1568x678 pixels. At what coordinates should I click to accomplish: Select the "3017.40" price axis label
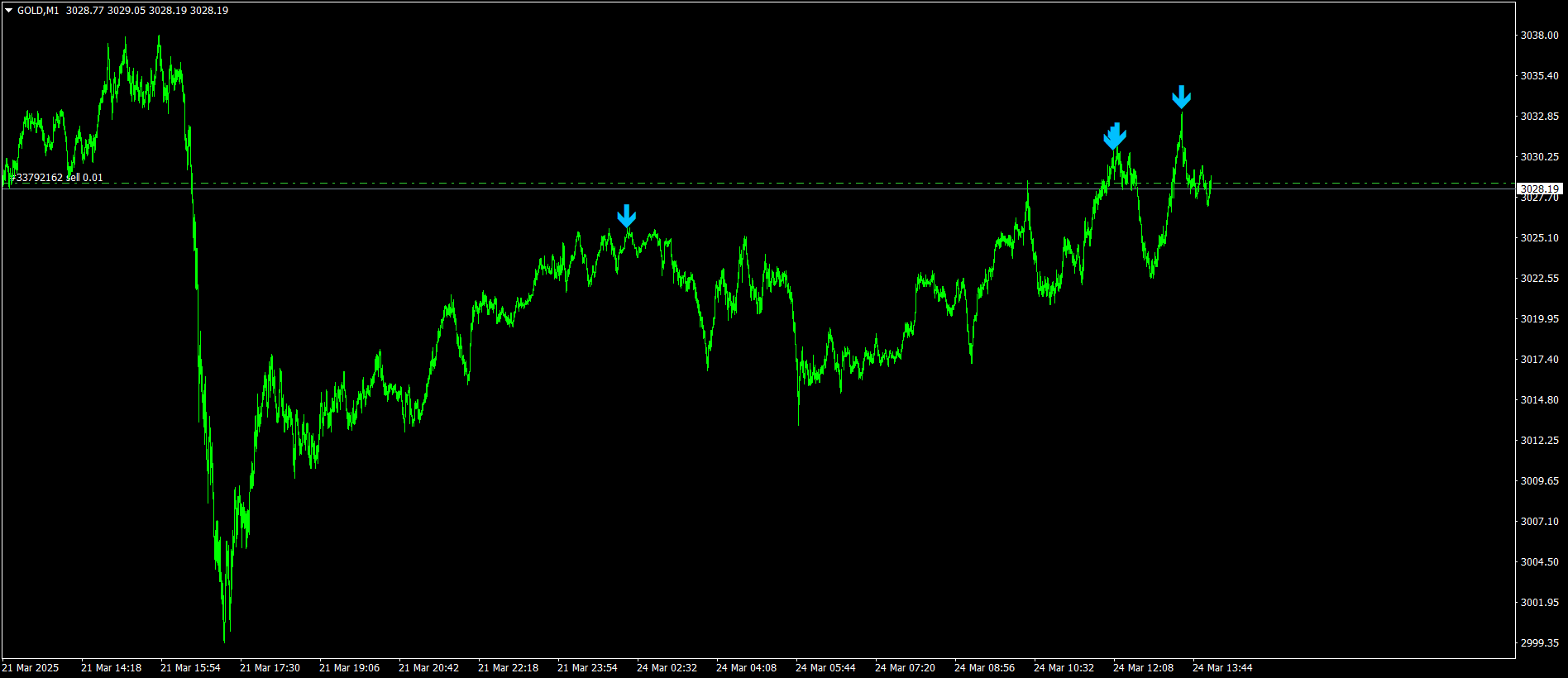(x=1540, y=360)
